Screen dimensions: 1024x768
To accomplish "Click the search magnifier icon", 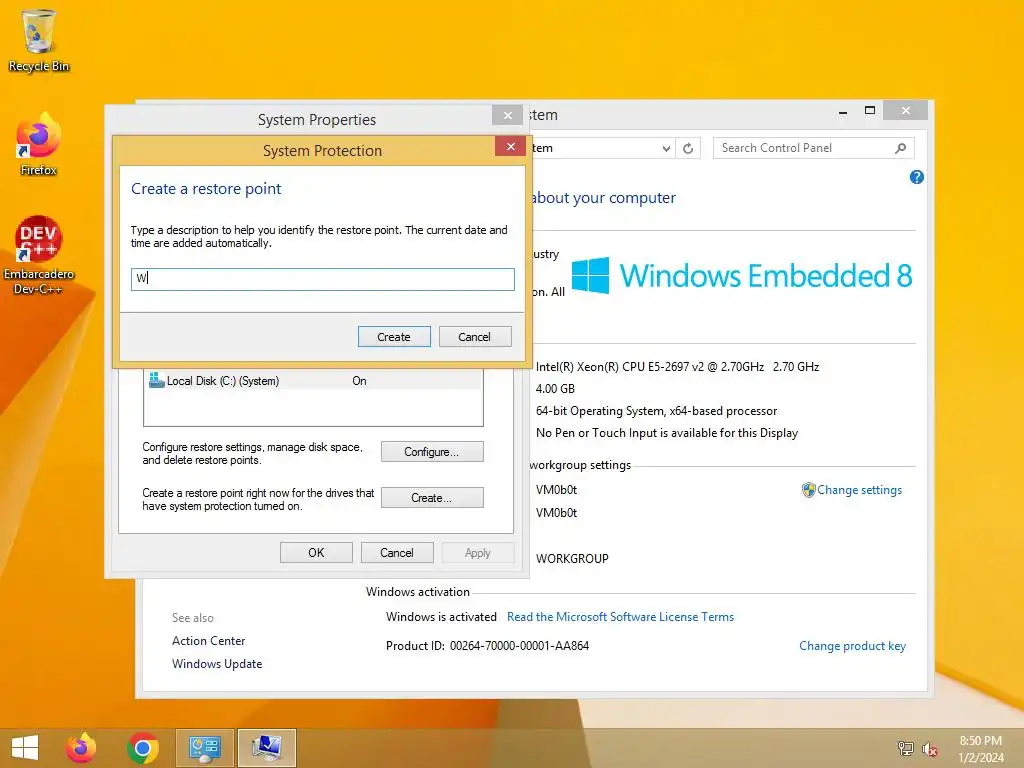I will pos(901,148).
